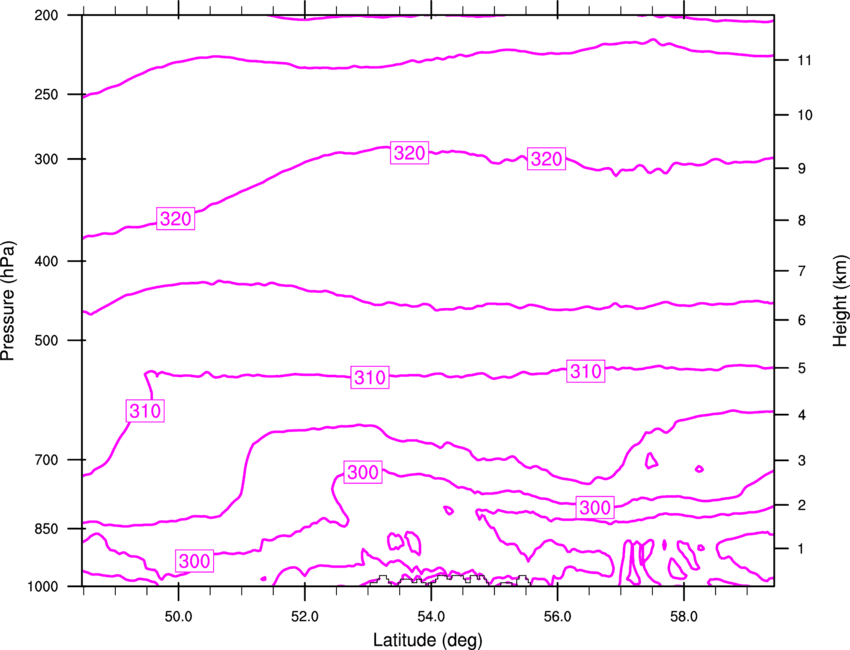Pick the 10 km height tick label
The image size is (850, 650).
point(805,115)
